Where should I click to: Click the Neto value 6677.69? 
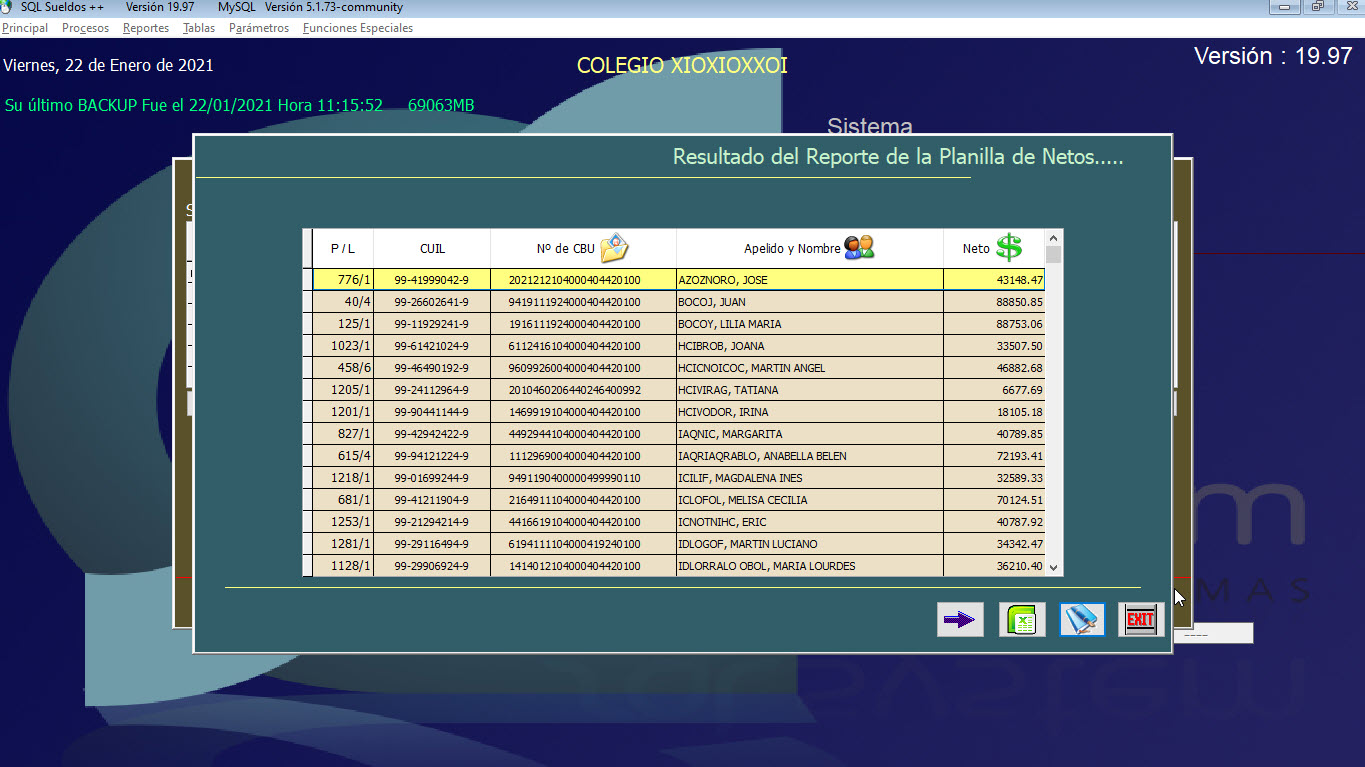tap(994, 390)
